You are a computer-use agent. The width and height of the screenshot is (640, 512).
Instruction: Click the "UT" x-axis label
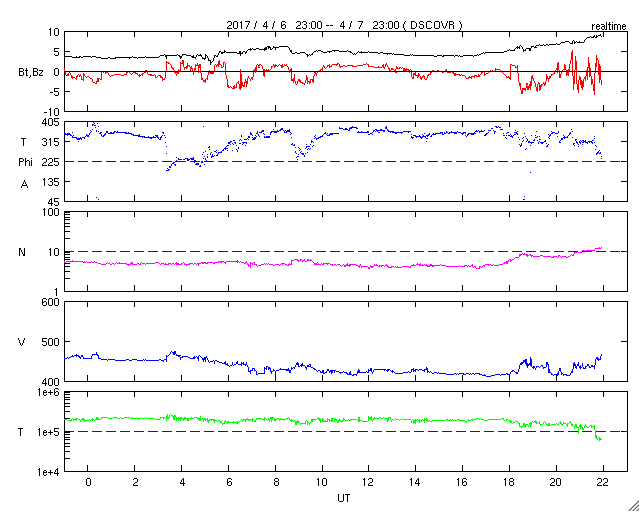click(x=343, y=498)
